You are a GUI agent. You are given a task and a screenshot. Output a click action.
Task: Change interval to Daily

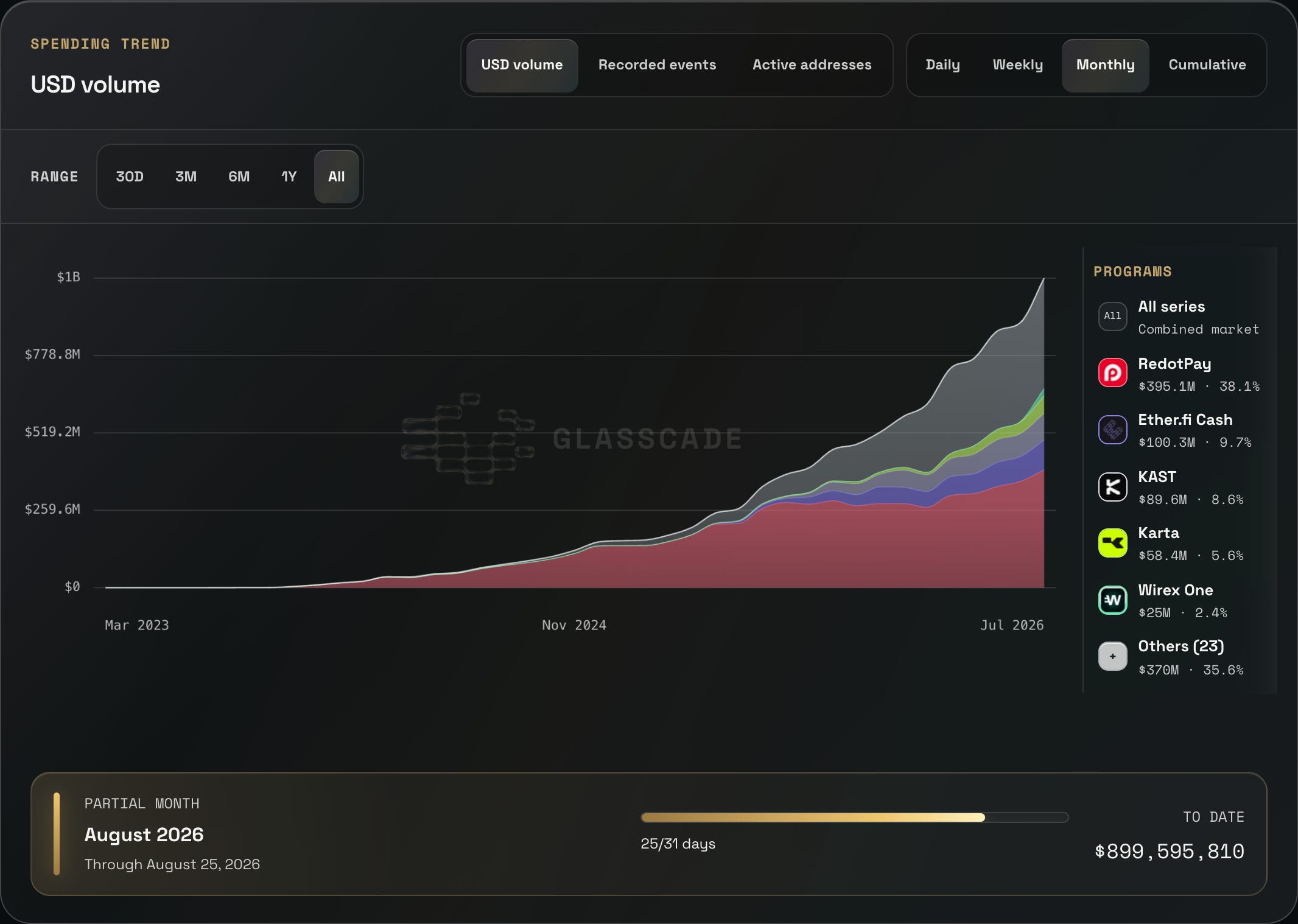(x=942, y=65)
